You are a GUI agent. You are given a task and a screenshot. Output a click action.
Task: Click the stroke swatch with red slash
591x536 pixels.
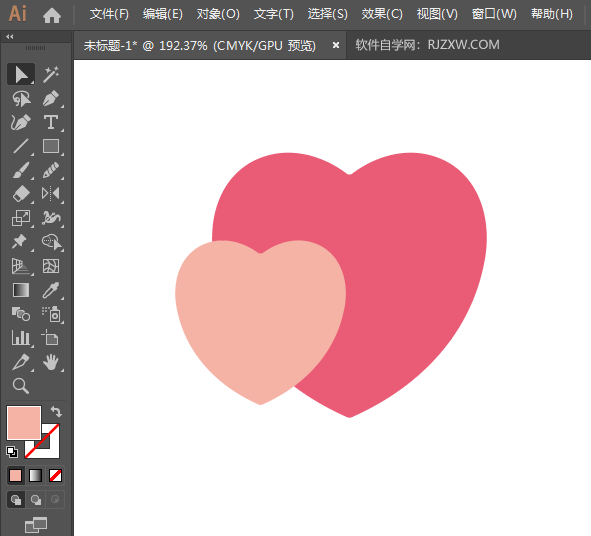point(51,449)
